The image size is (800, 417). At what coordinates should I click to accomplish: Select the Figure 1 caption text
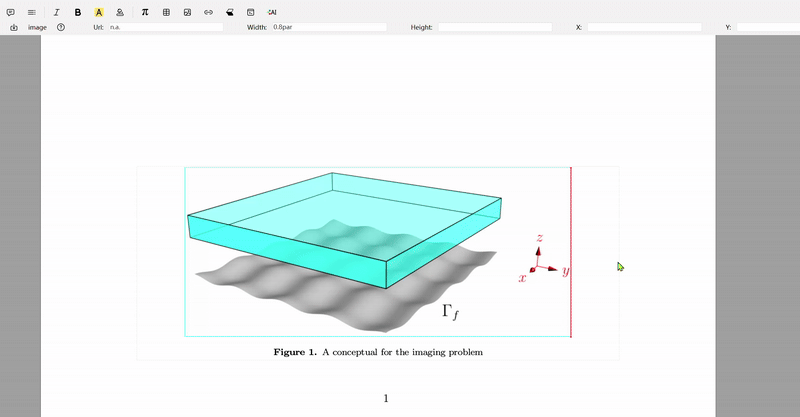[378, 352]
